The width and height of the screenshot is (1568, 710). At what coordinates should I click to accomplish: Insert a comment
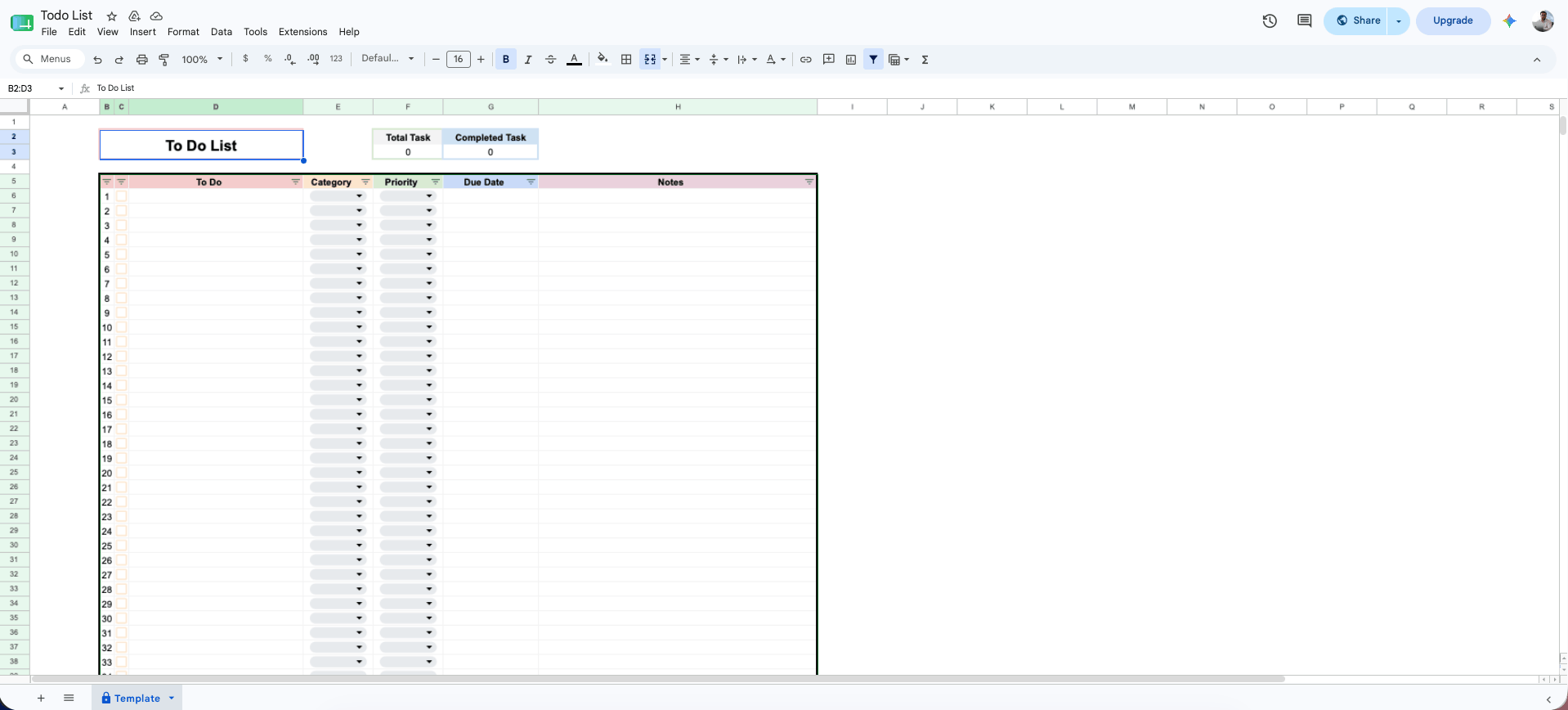(828, 60)
